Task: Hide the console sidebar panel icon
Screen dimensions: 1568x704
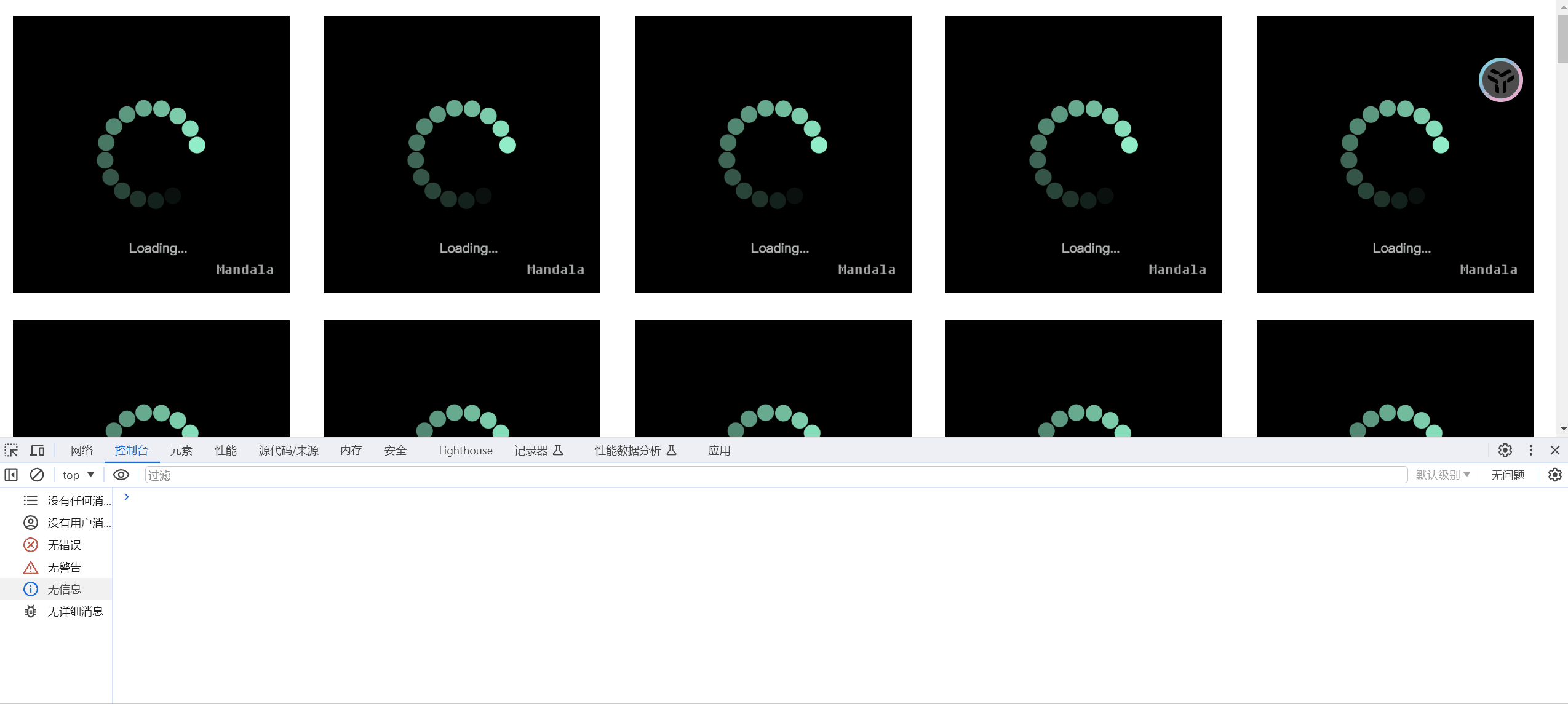Action: tap(11, 475)
